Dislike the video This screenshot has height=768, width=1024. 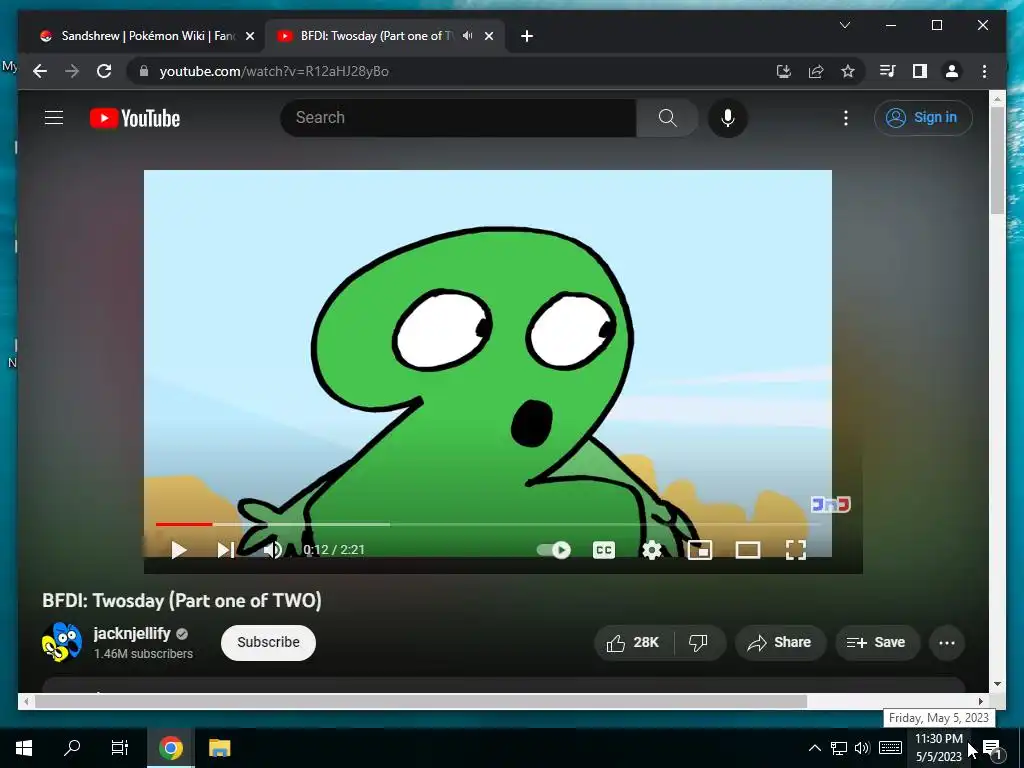click(x=699, y=643)
